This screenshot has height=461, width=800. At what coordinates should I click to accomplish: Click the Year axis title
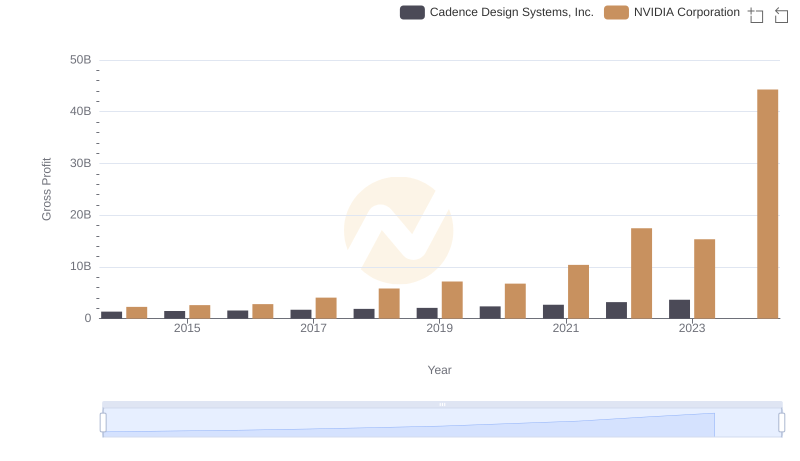(x=439, y=370)
